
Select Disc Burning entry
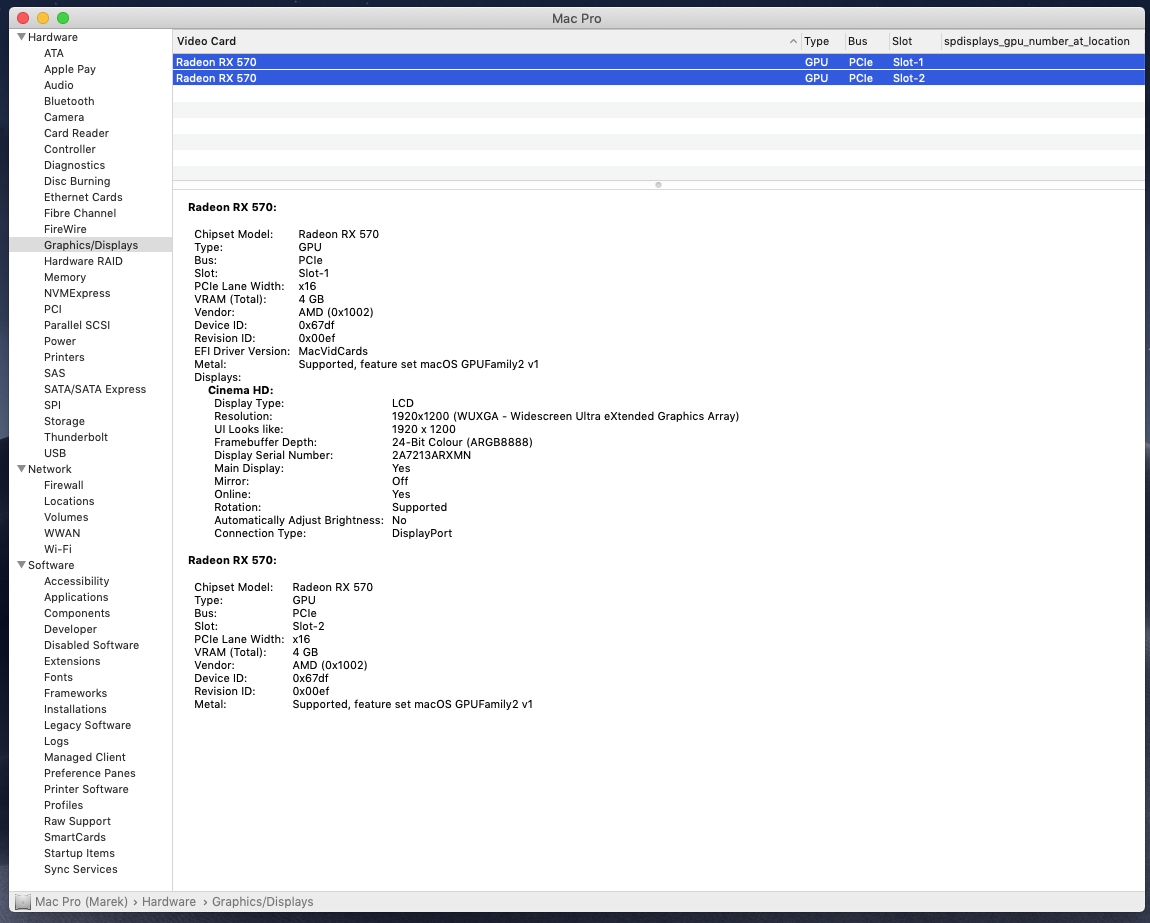[77, 181]
